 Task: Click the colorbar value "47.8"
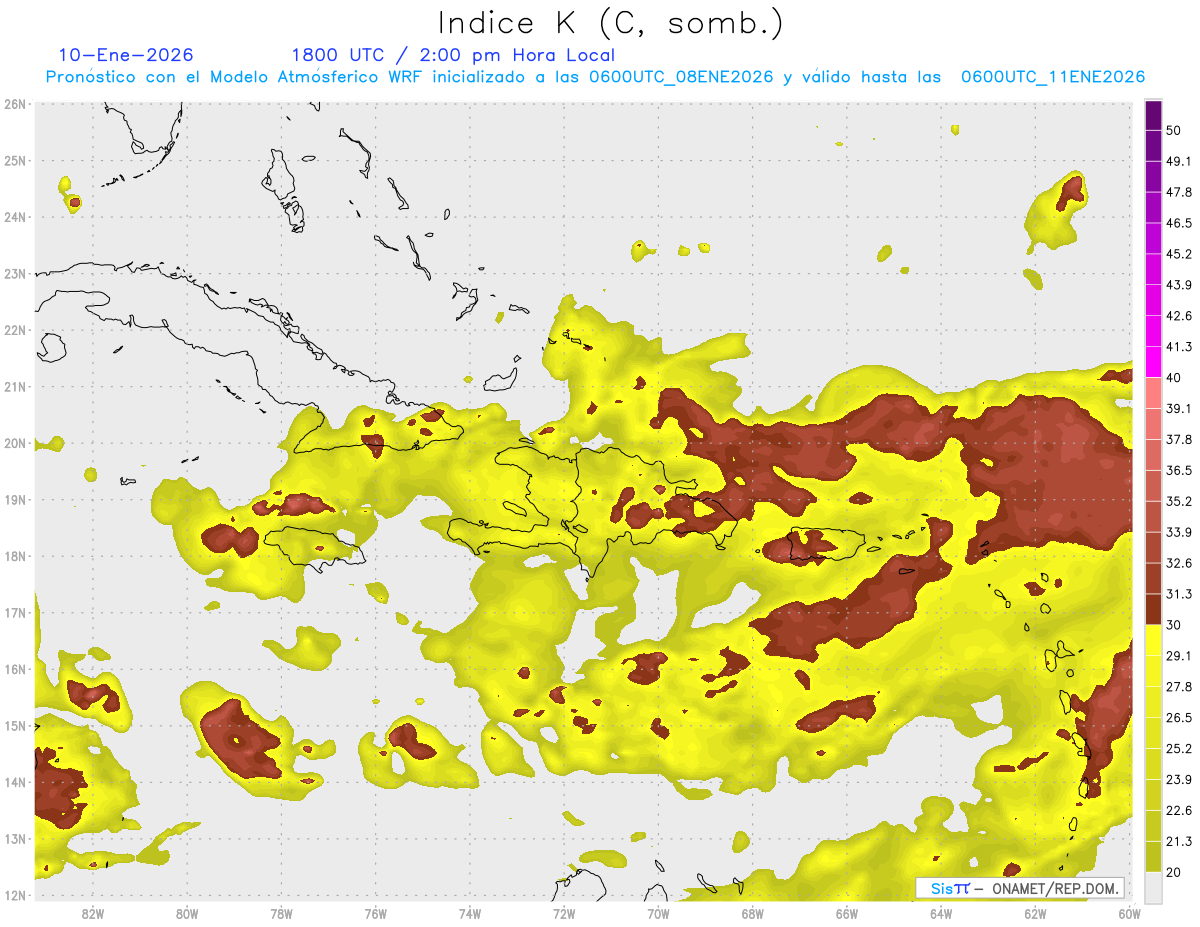pos(1178,192)
